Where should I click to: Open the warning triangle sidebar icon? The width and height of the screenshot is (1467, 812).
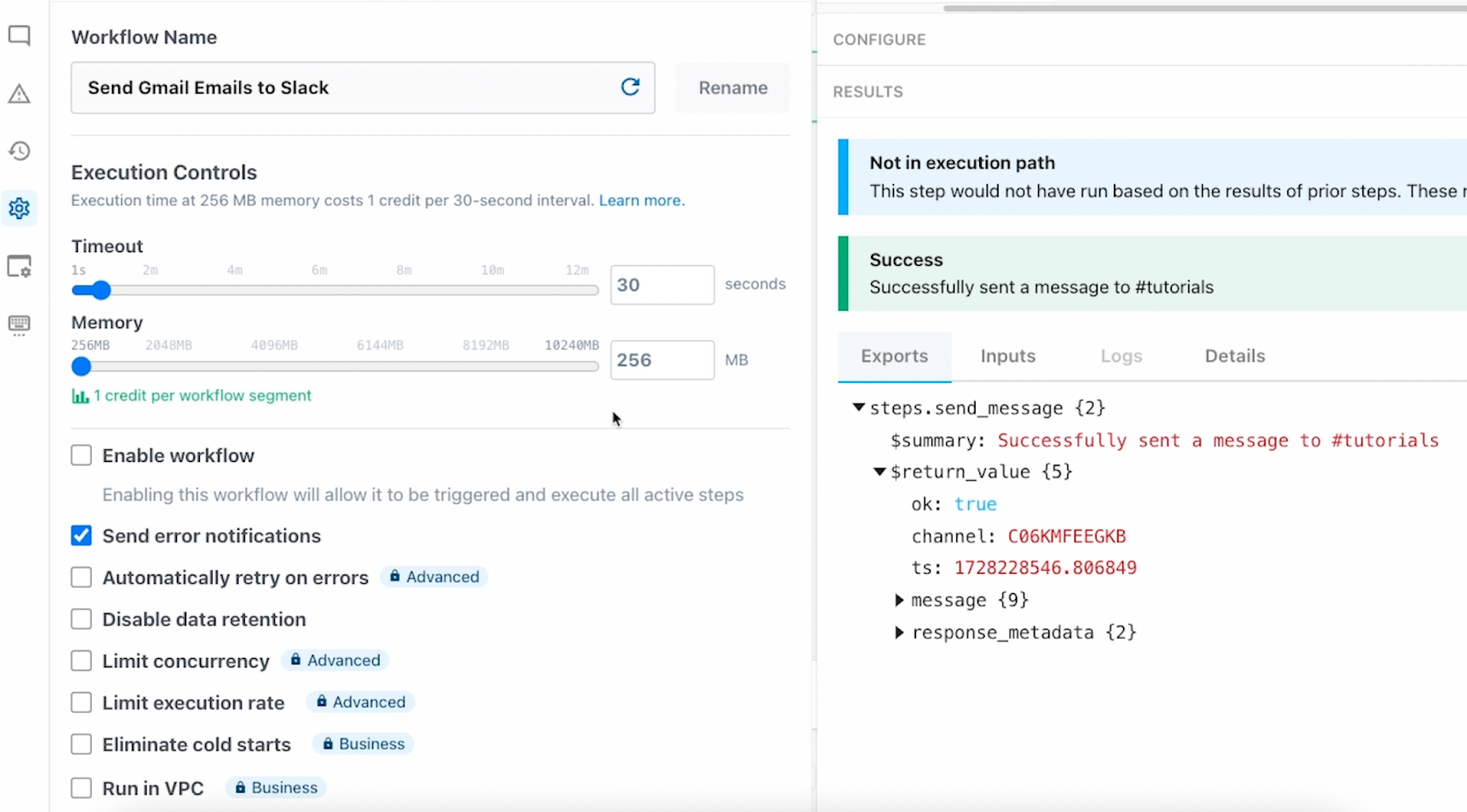19,93
